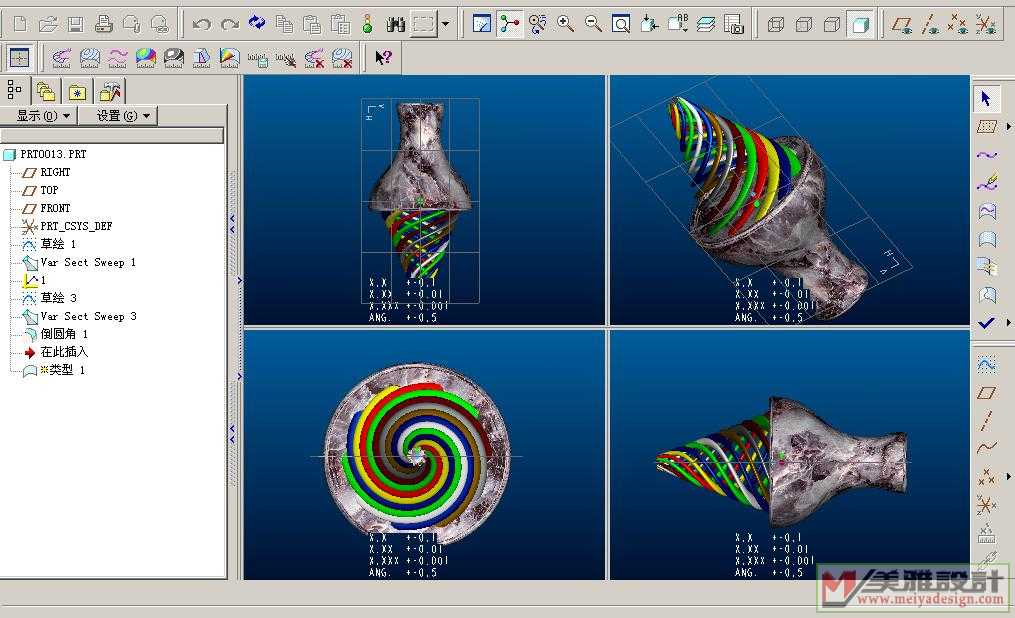Toggle datum points display
This screenshot has height=618, width=1015.
[x=957, y=25]
